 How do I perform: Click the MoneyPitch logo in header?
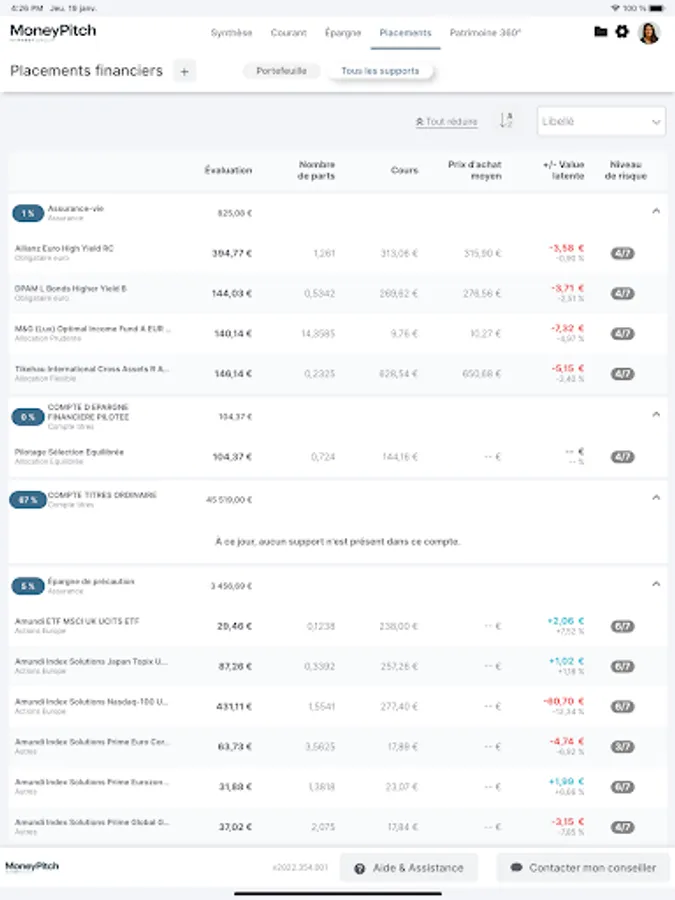tap(53, 32)
